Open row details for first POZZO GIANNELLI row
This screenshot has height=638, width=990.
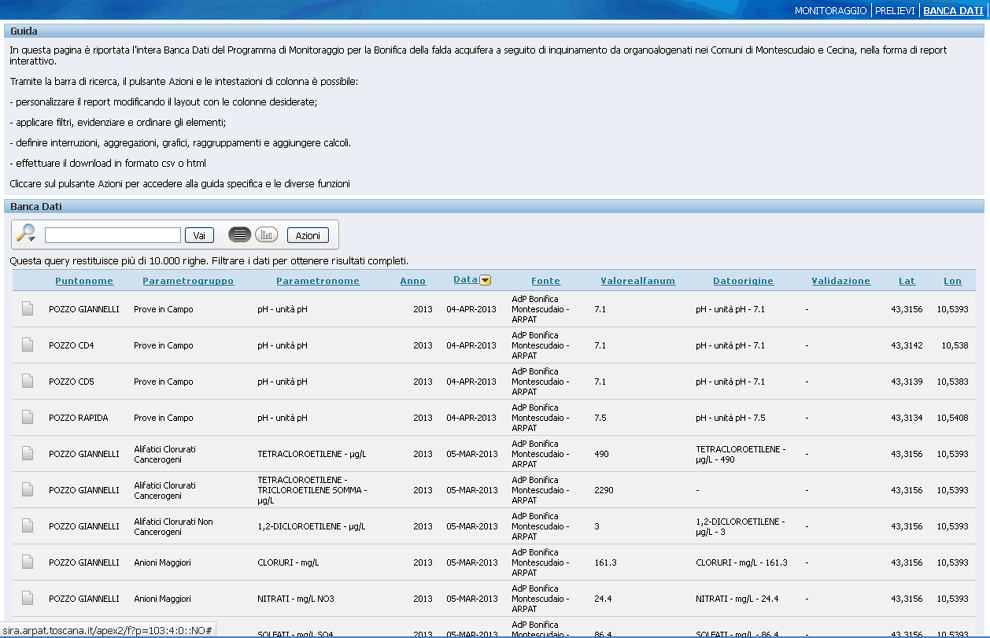click(28, 309)
